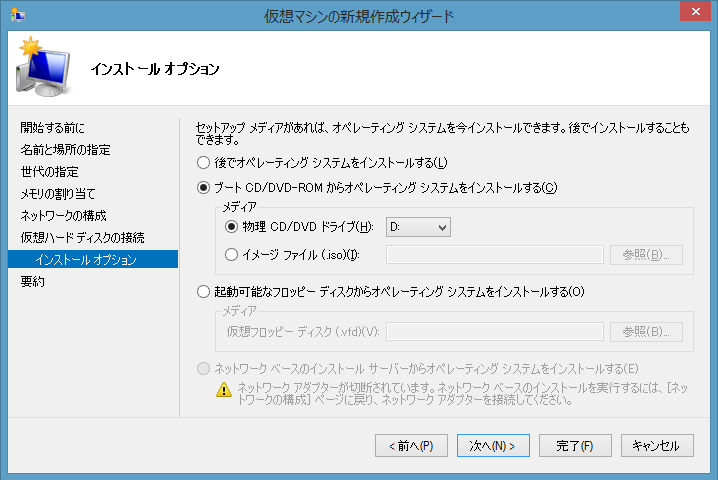Click the yellow warning triangle icon
Screen dimensions: 718x480
coord(224,390)
